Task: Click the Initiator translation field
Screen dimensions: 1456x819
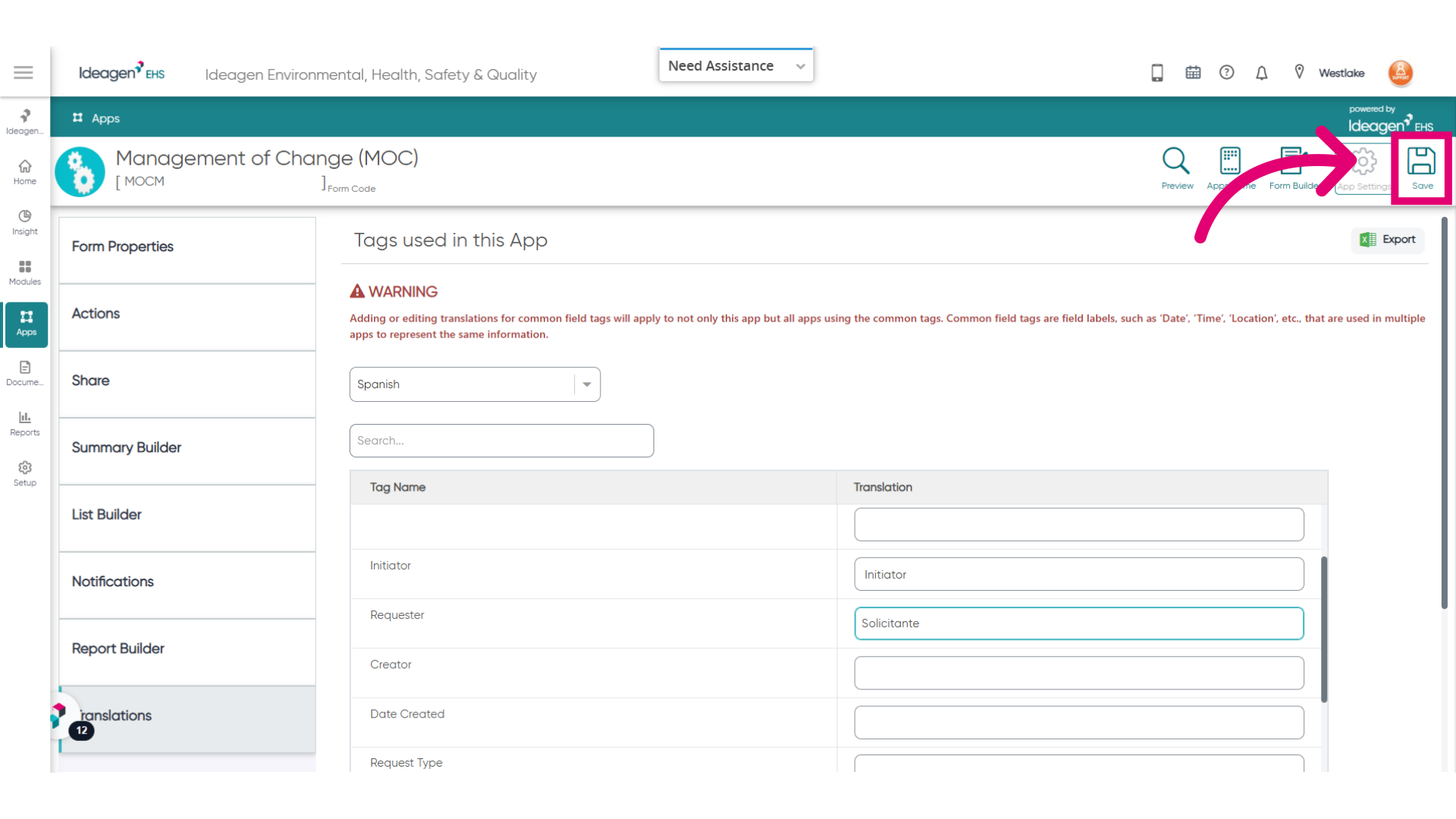Action: coord(1079,574)
